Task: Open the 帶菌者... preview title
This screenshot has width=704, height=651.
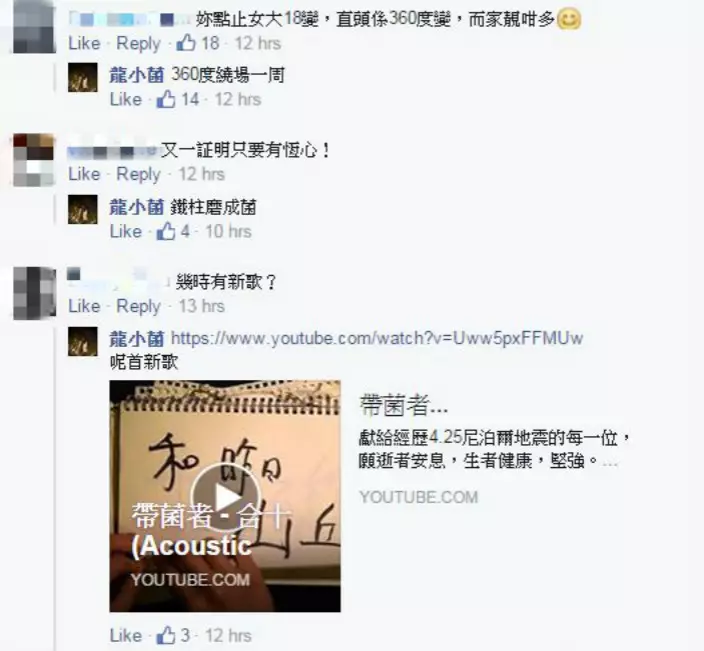Action: pyautogui.click(x=404, y=405)
